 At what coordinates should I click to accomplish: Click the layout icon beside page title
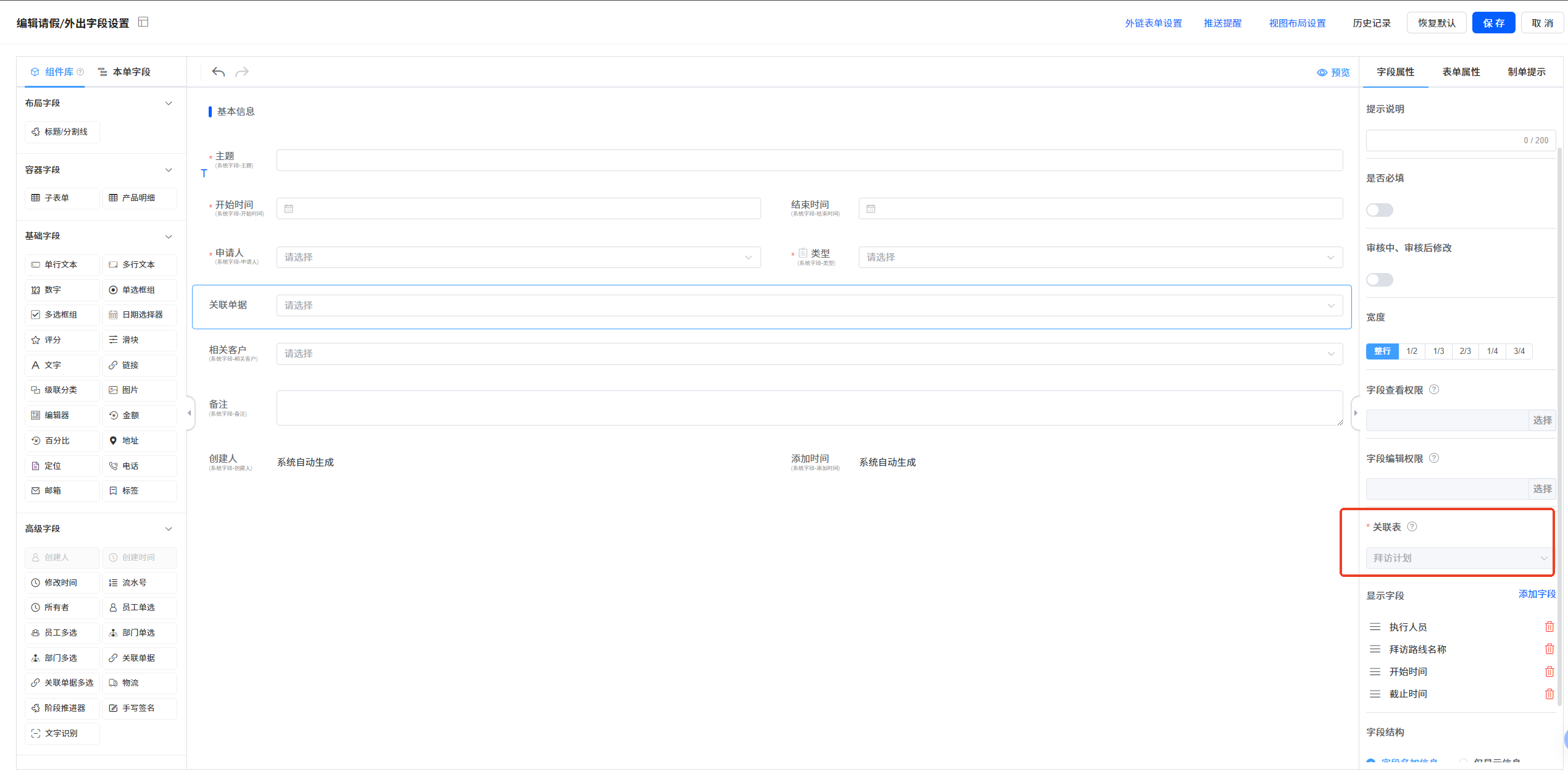(143, 22)
